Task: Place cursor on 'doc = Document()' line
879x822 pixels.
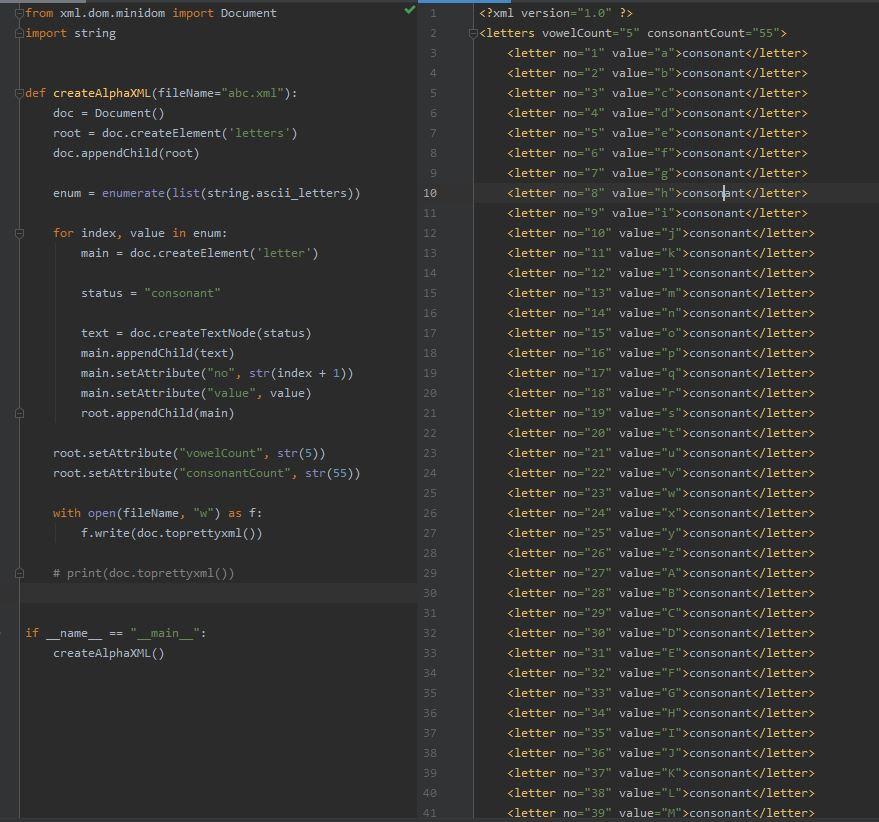Action: click(x=109, y=113)
